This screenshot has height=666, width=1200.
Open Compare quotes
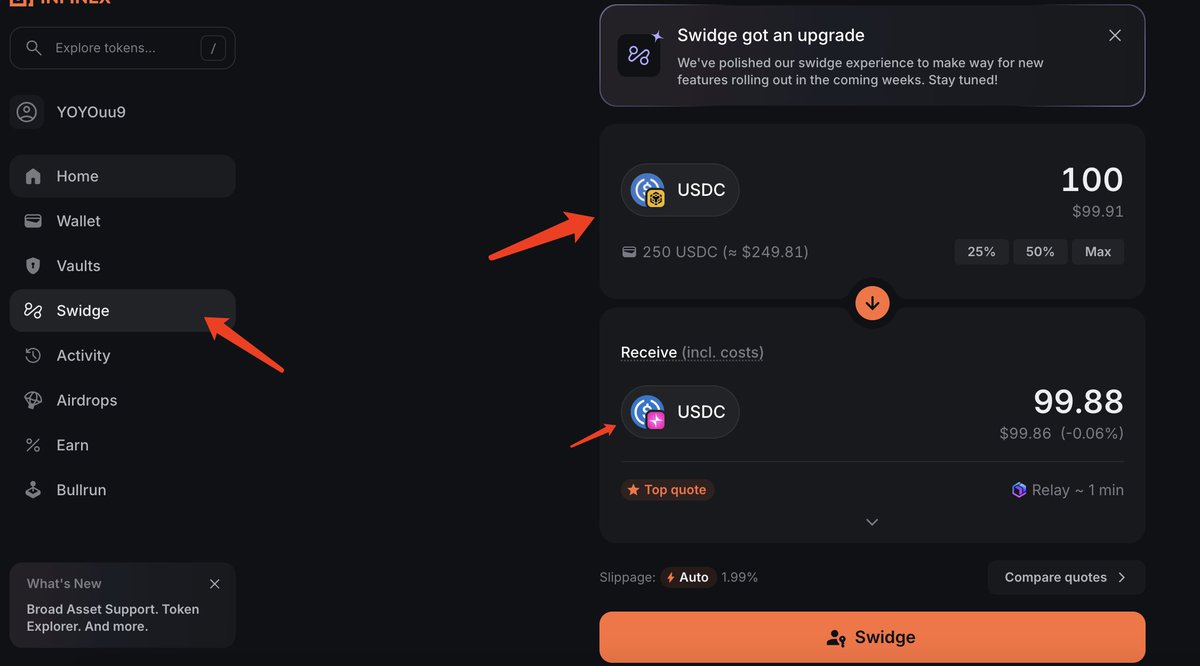coord(1066,577)
